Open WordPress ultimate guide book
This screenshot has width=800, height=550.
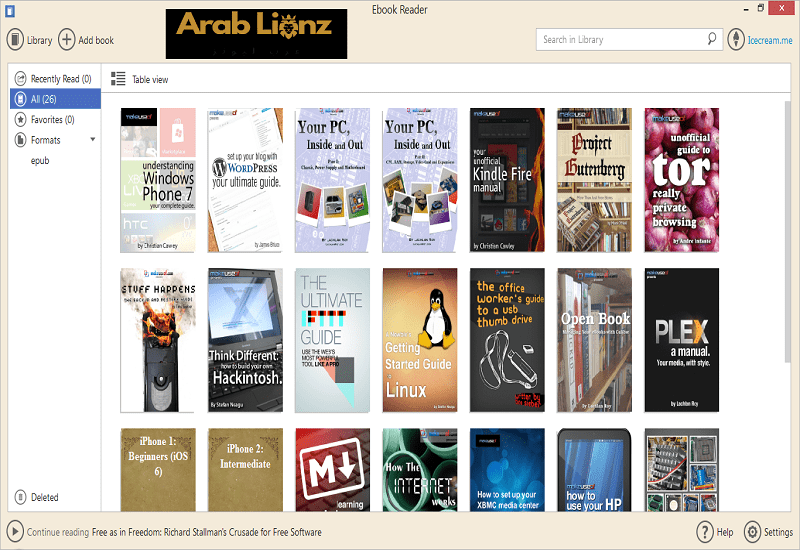point(245,180)
